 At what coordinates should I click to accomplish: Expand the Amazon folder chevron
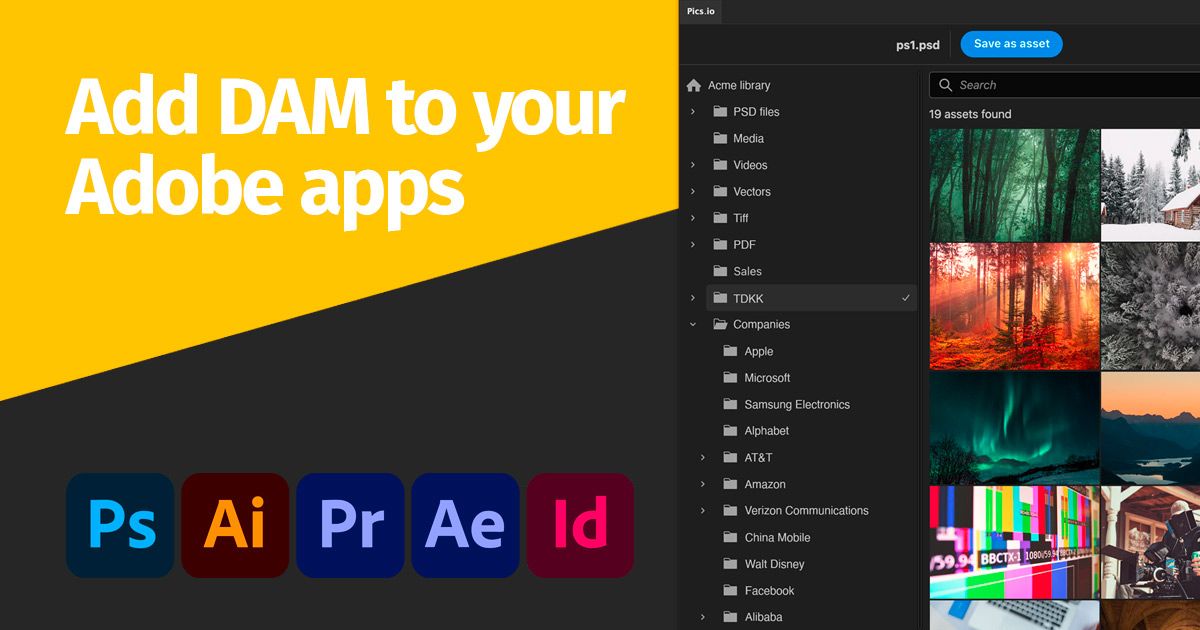tap(701, 484)
